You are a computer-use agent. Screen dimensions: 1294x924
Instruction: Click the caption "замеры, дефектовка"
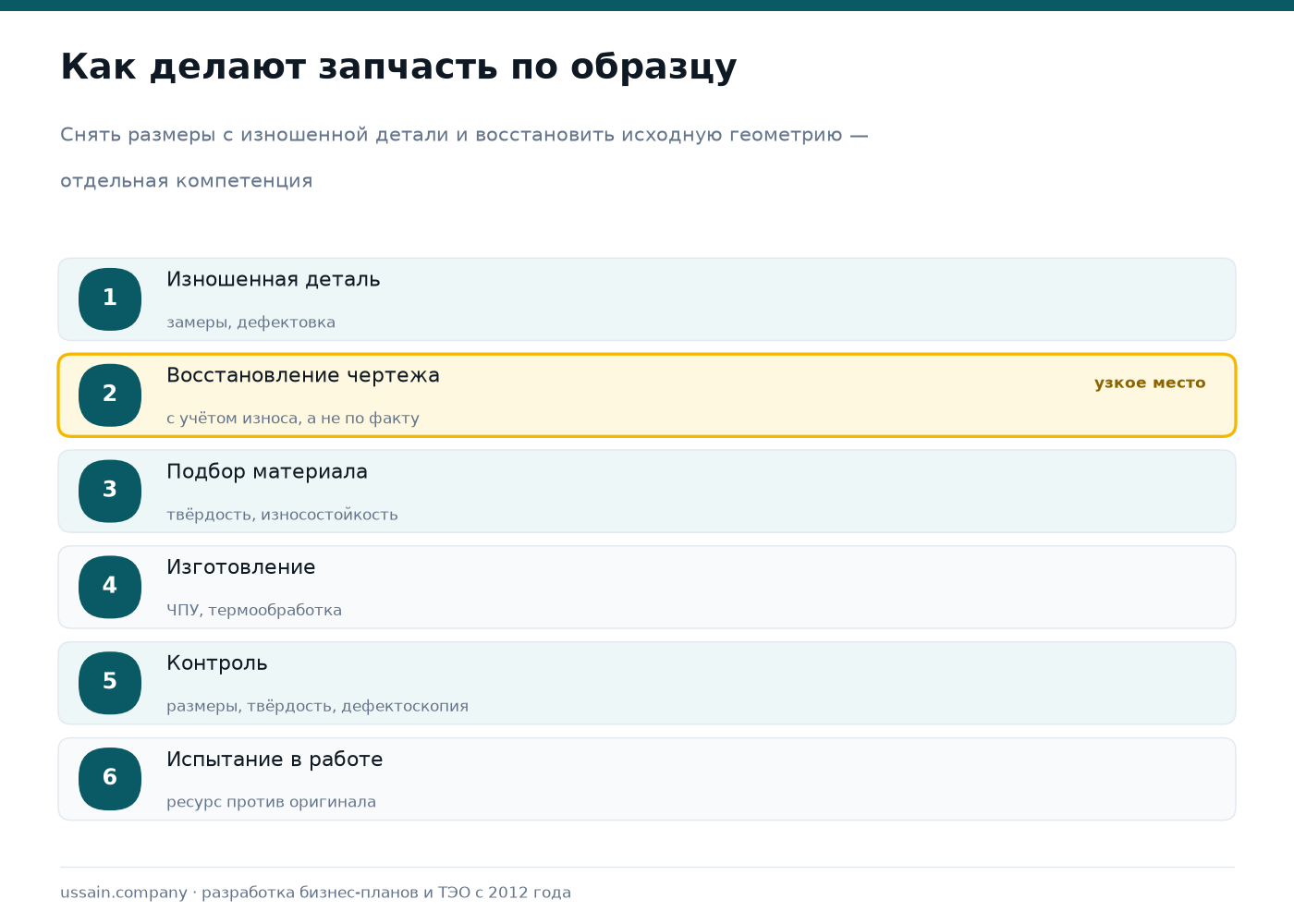coord(251,322)
